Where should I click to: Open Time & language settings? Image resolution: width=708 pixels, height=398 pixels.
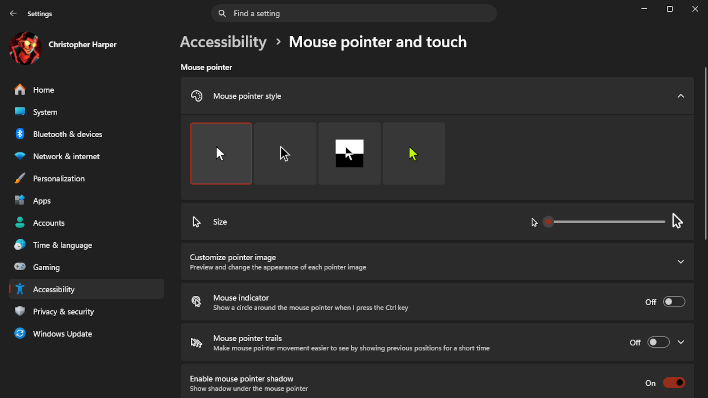pyautogui.click(x=86, y=245)
